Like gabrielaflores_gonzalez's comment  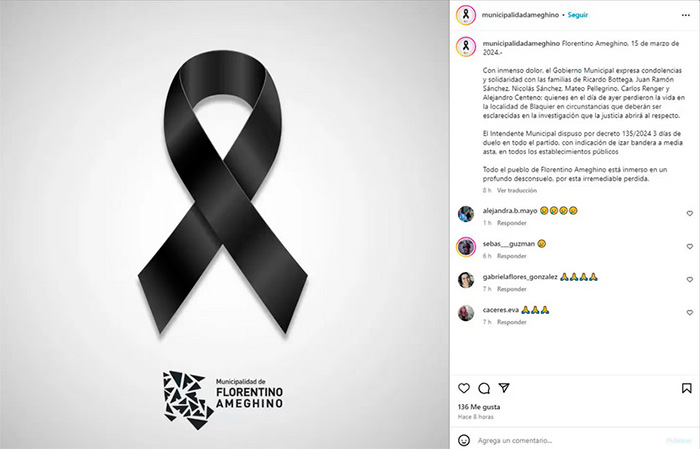pyautogui.click(x=689, y=280)
